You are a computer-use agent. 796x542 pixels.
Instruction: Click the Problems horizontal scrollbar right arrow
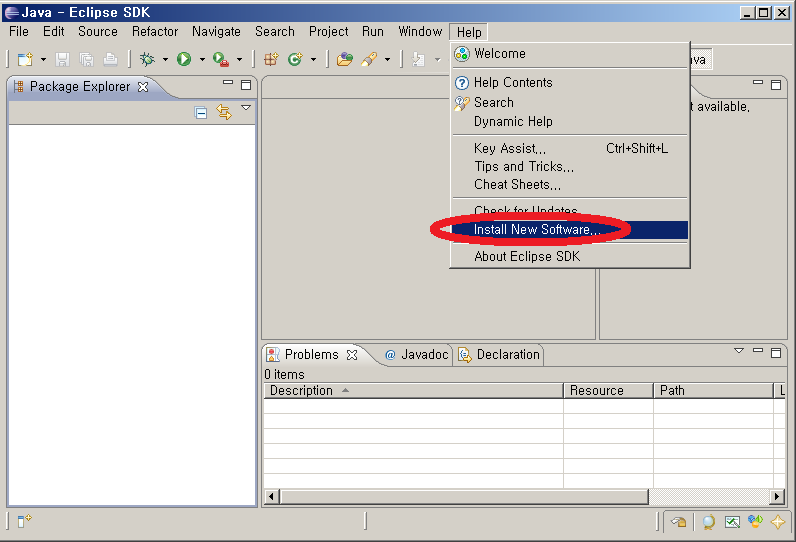click(x=777, y=496)
